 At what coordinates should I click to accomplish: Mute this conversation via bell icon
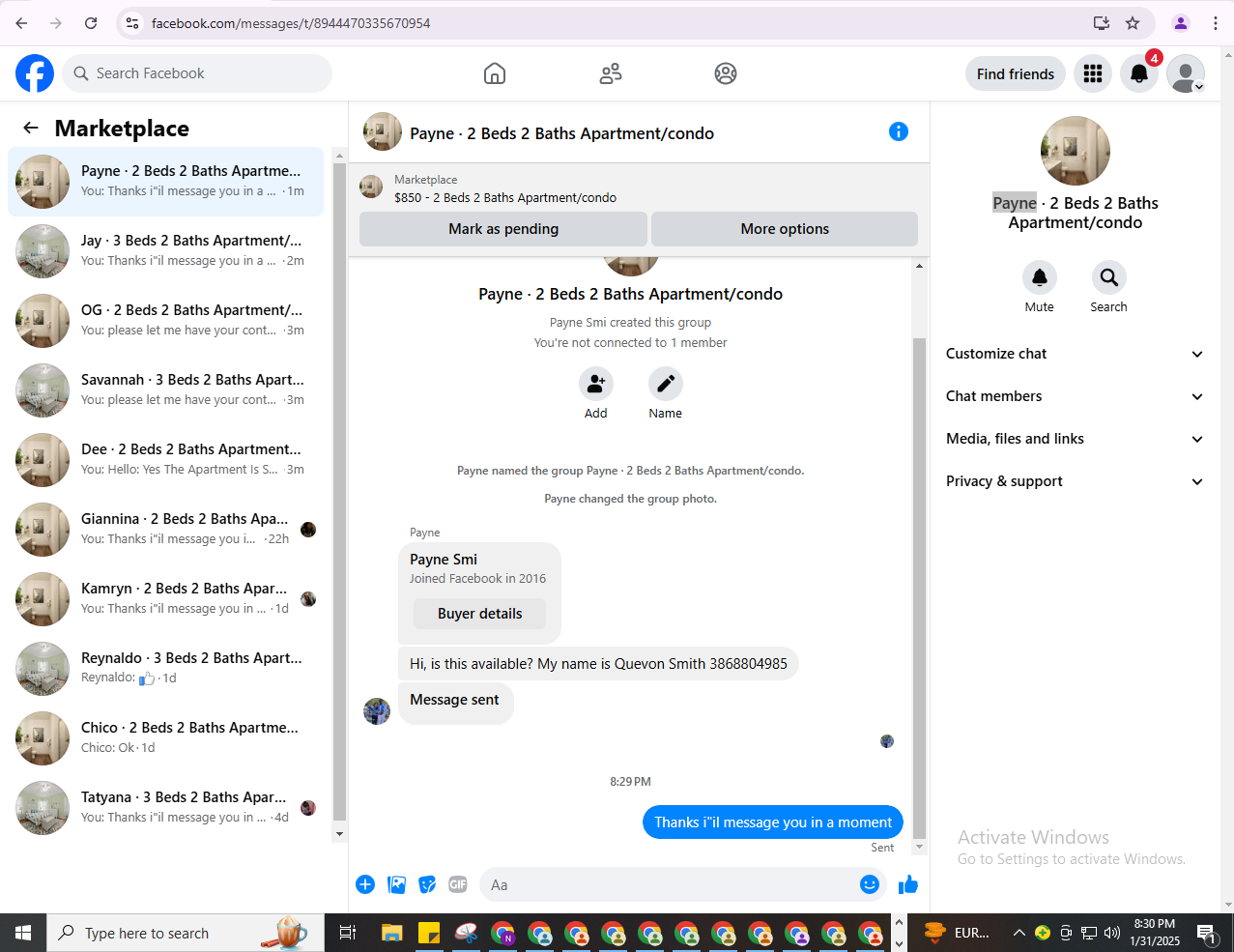(1040, 277)
